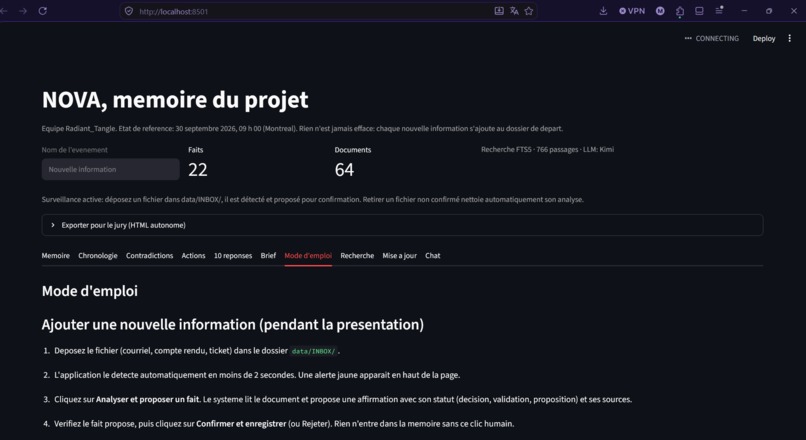Viewport: 806px width, 440px height.
Task: Toggle the browser sidebar icon
Action: (699, 11)
